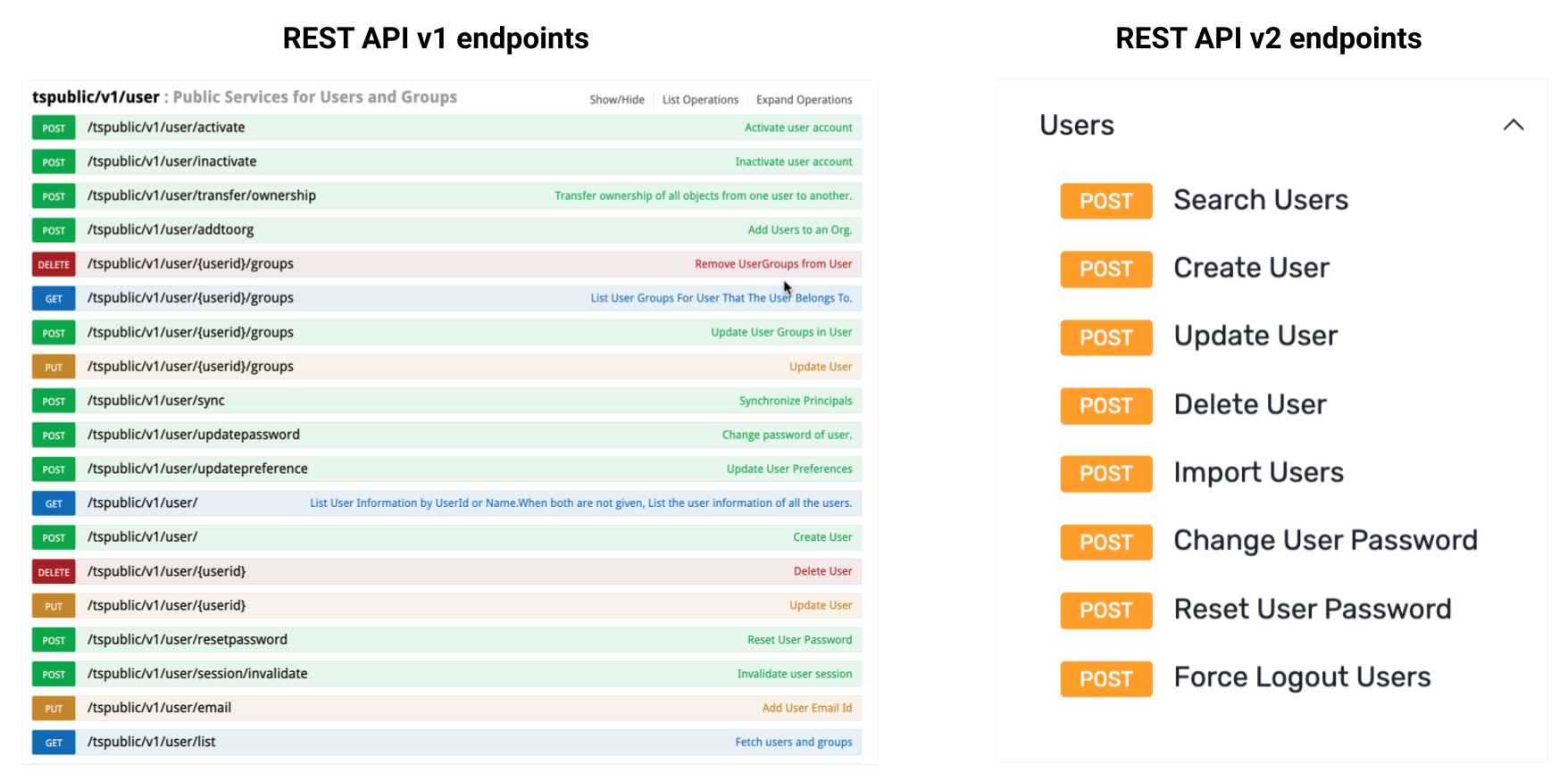Click Show/Hide in the v1 header
This screenshot has height=781, width=1568.
tap(616, 100)
